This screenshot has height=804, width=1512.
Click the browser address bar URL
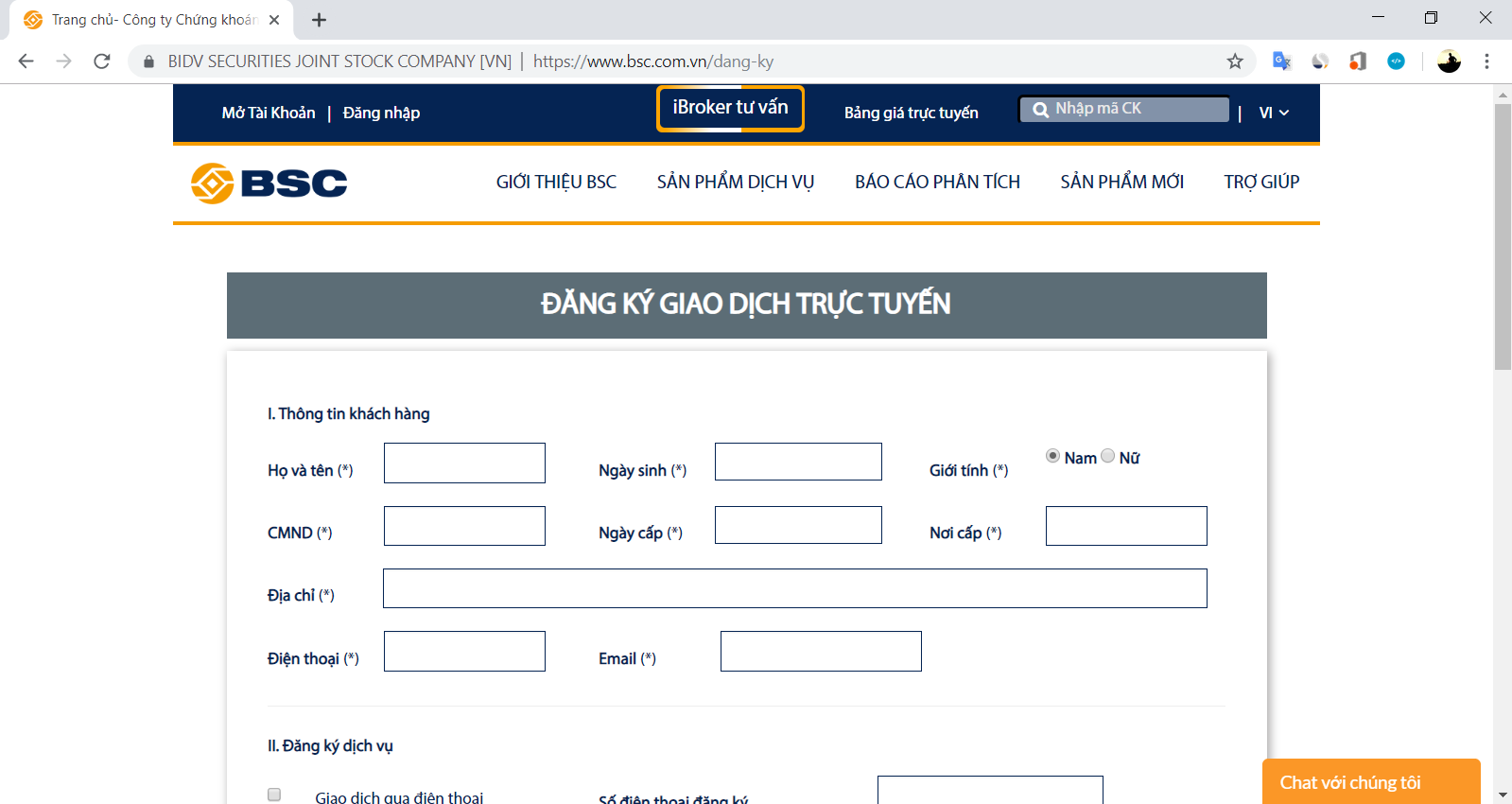[x=653, y=61]
